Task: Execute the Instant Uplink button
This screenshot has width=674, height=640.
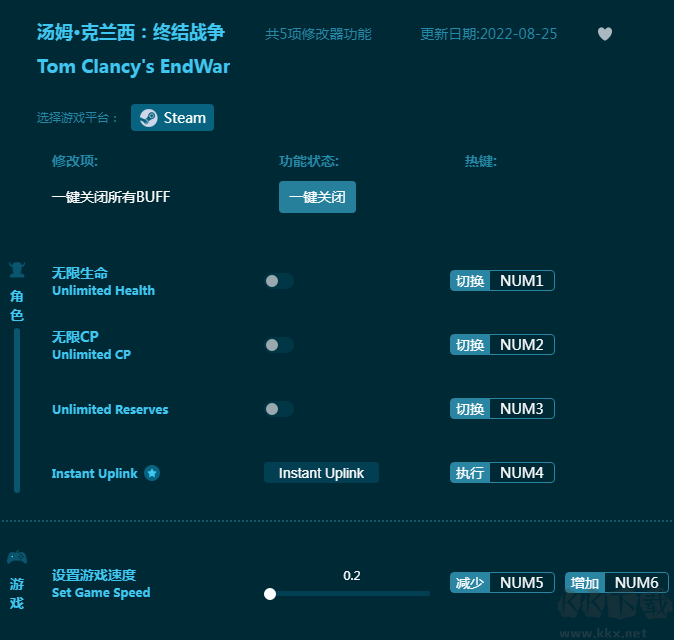Action: (321, 473)
